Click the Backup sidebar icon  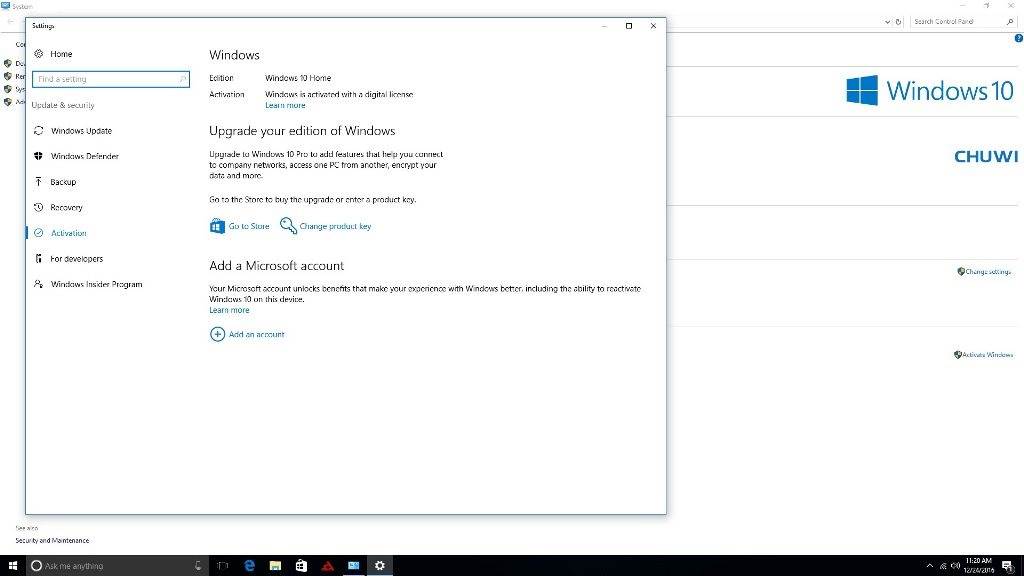[38, 182]
